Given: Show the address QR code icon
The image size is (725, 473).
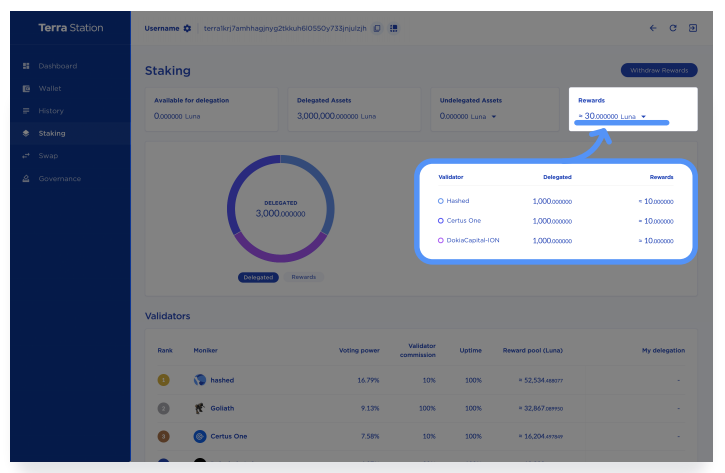Looking at the screenshot, I should pos(393,28).
